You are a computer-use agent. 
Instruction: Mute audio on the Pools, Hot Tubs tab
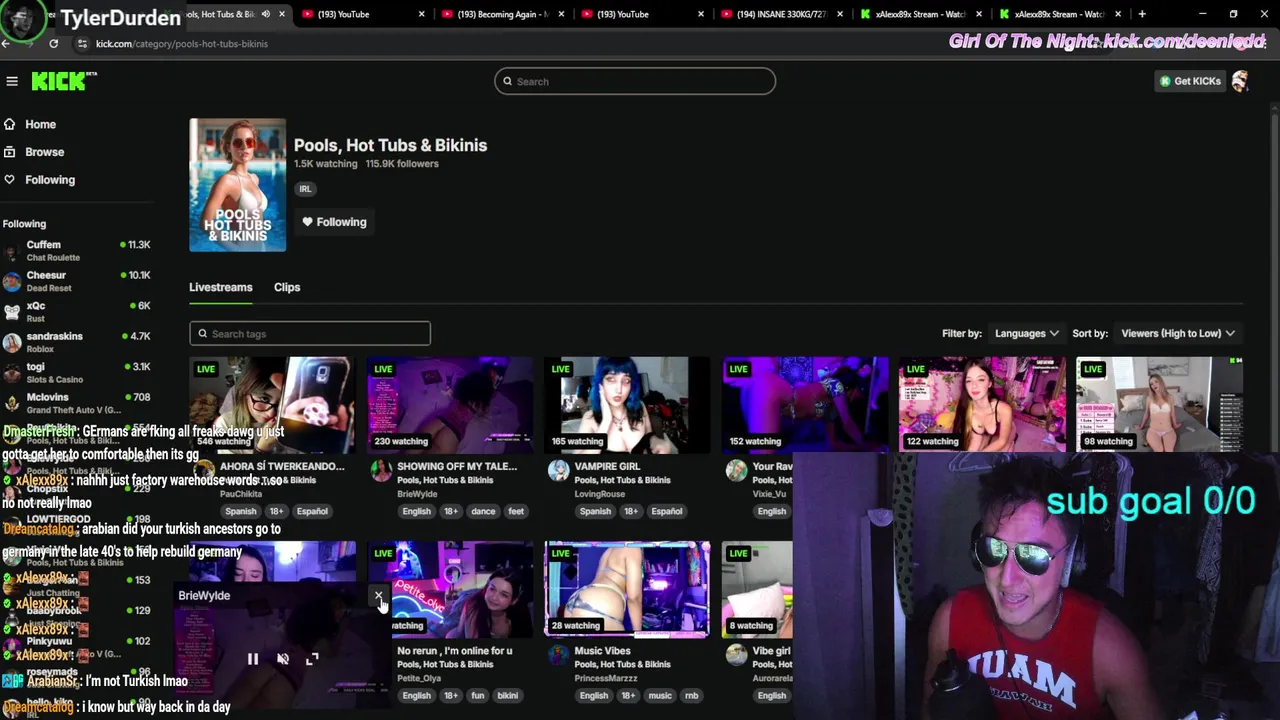click(266, 14)
